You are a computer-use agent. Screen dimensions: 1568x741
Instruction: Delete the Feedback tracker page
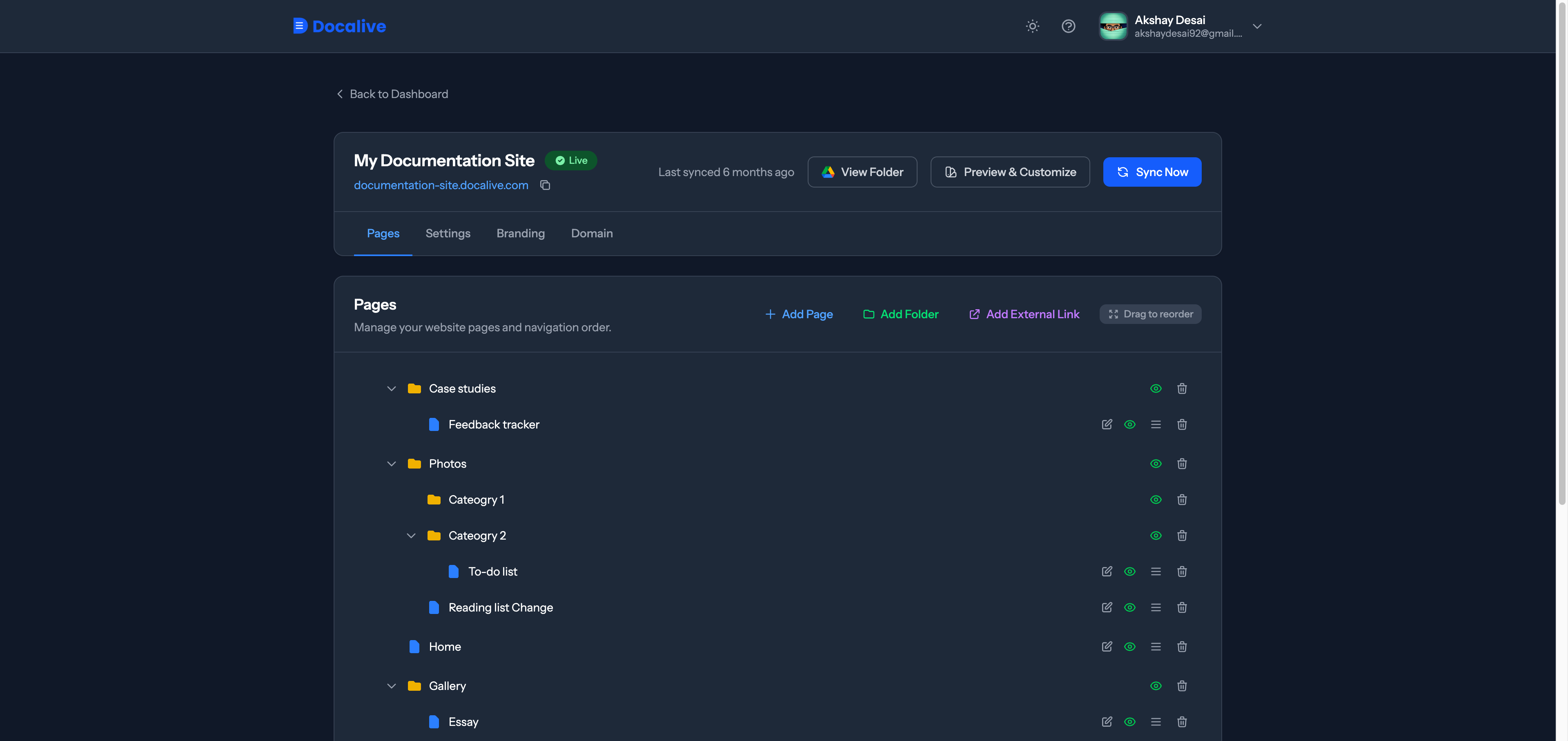pos(1181,424)
